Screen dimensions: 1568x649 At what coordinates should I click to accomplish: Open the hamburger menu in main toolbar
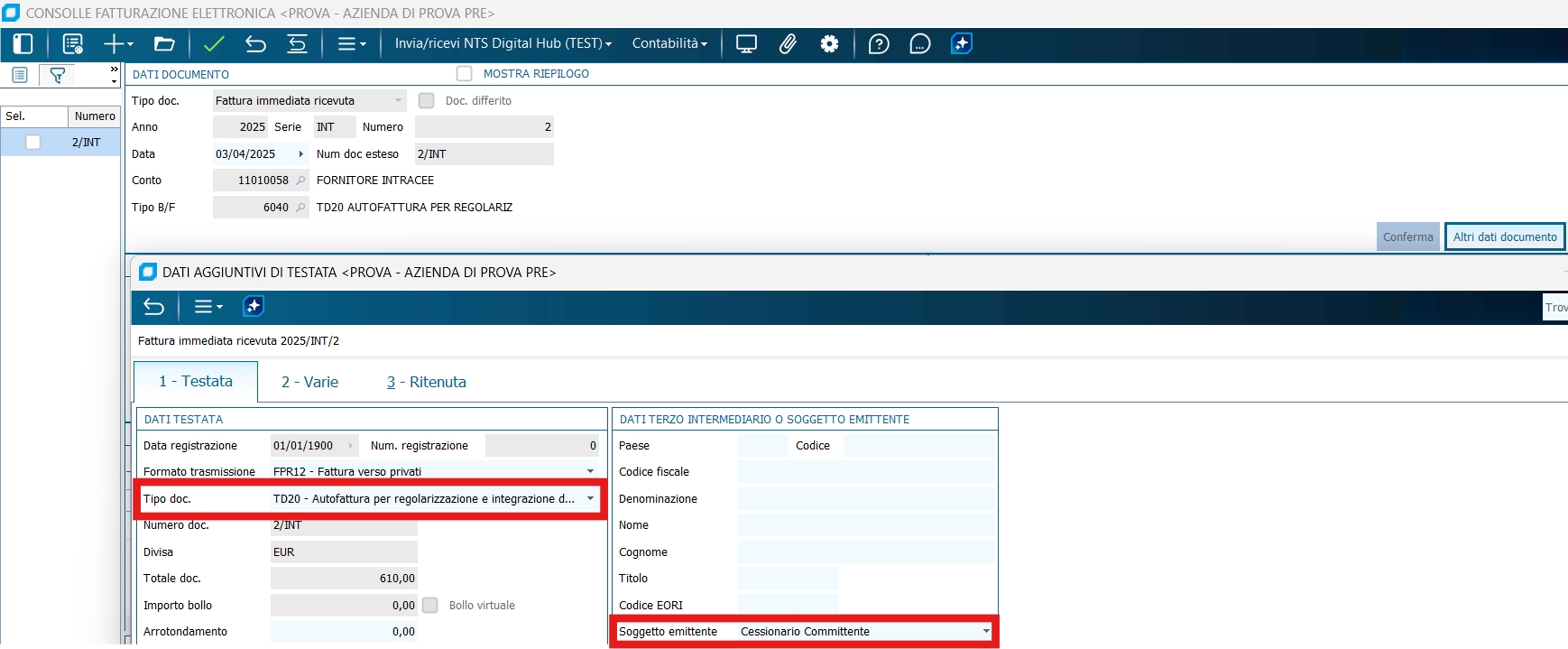351,43
